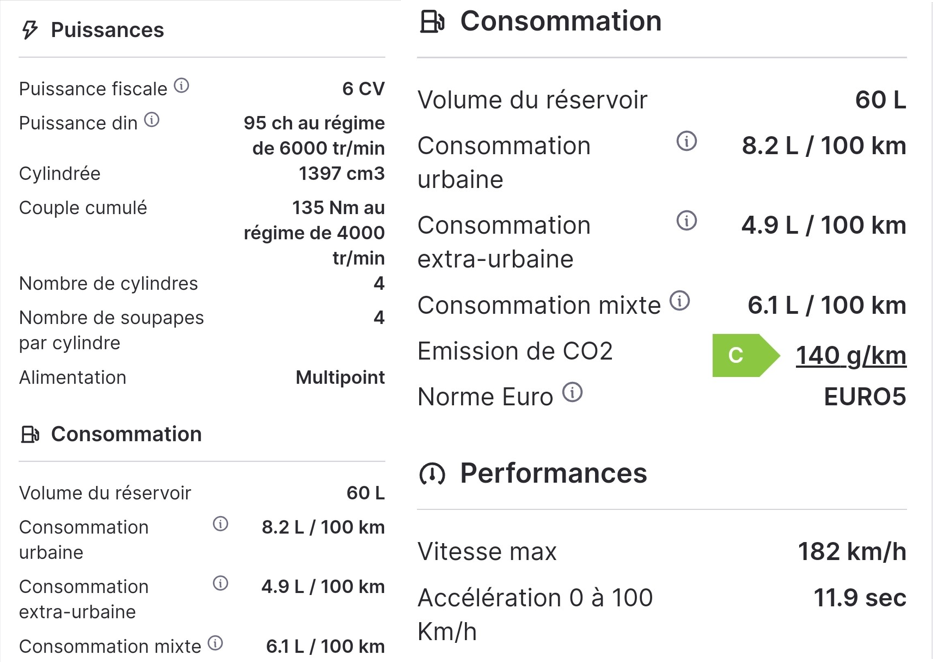Click the lightning bolt icon beside Puissances

pyautogui.click(x=30, y=30)
